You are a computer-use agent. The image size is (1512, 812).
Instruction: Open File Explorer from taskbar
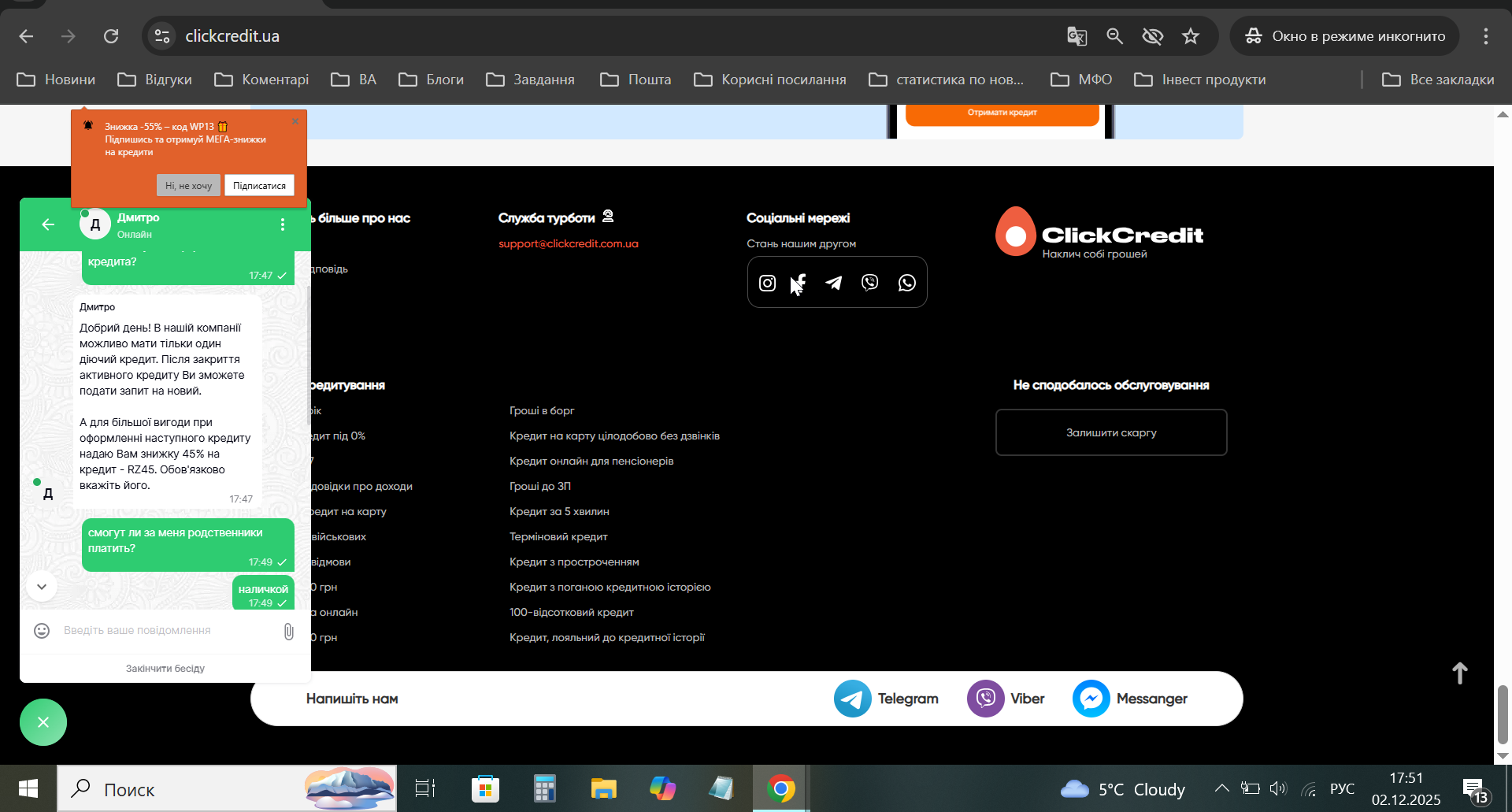(x=603, y=788)
